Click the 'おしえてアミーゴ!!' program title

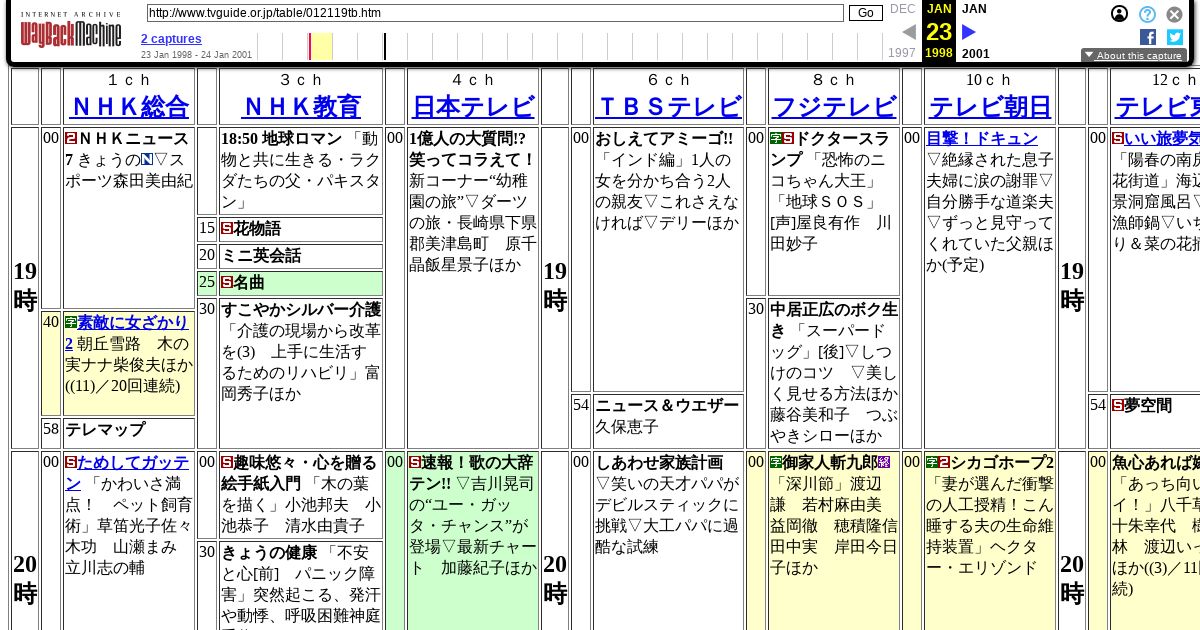click(x=664, y=138)
